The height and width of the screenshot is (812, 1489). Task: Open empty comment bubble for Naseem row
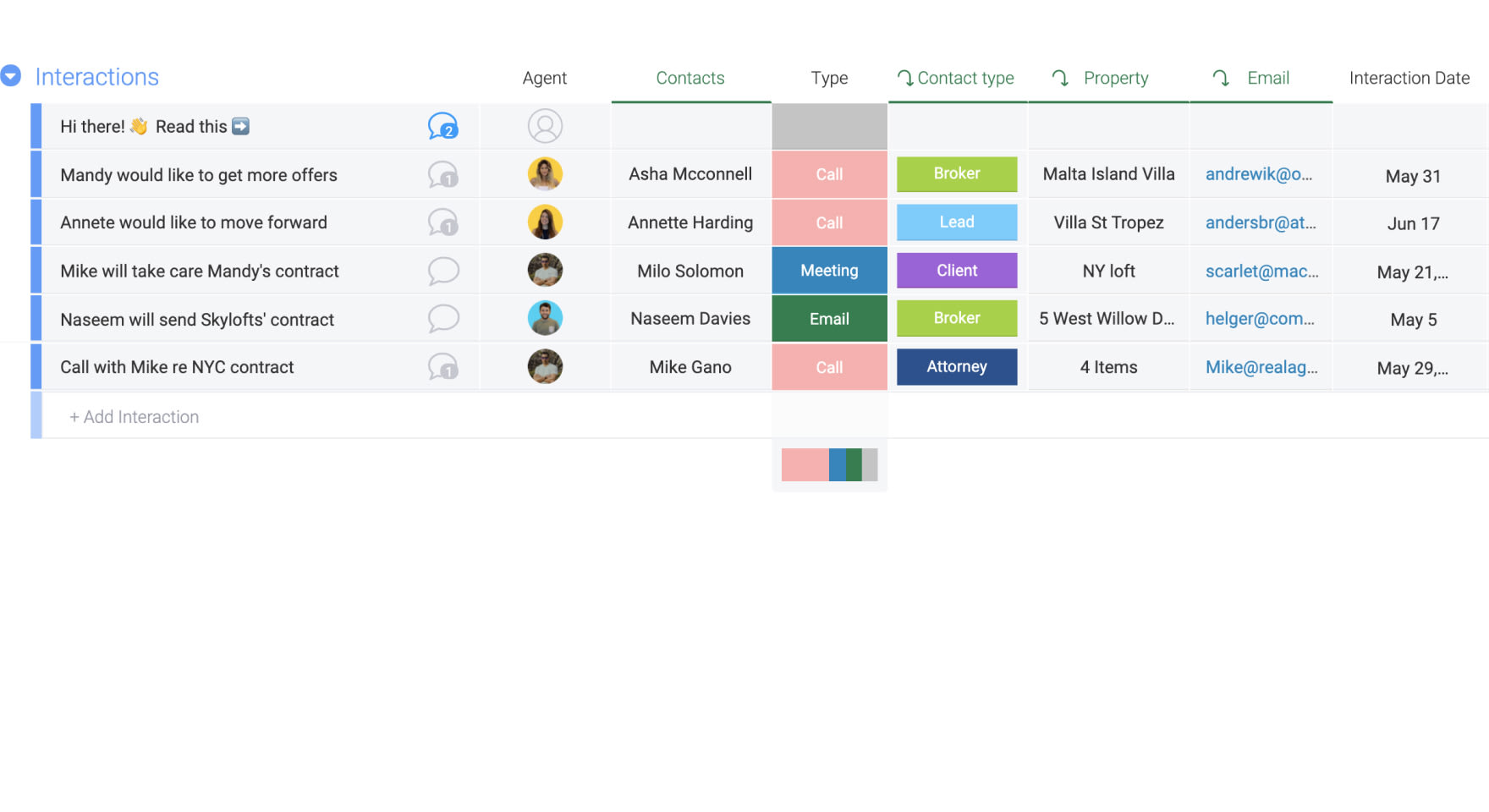tap(442, 319)
